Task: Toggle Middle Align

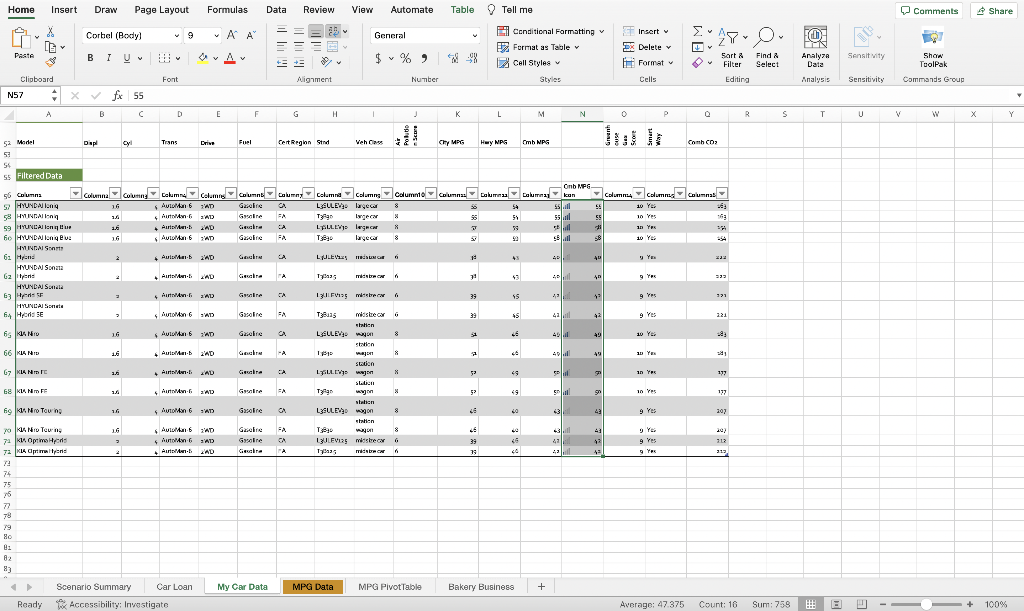Action: (298, 31)
